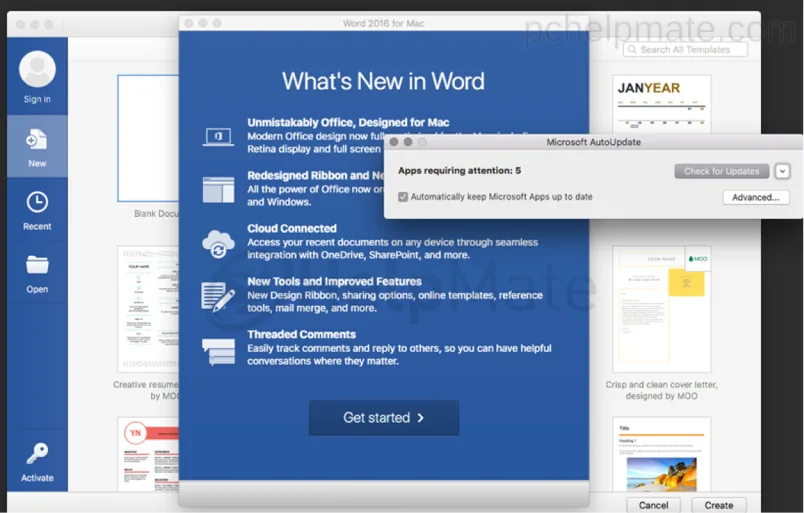Click the Redesigned Ribbon window icon
Image resolution: width=804 pixels, height=513 pixels.
[218, 189]
